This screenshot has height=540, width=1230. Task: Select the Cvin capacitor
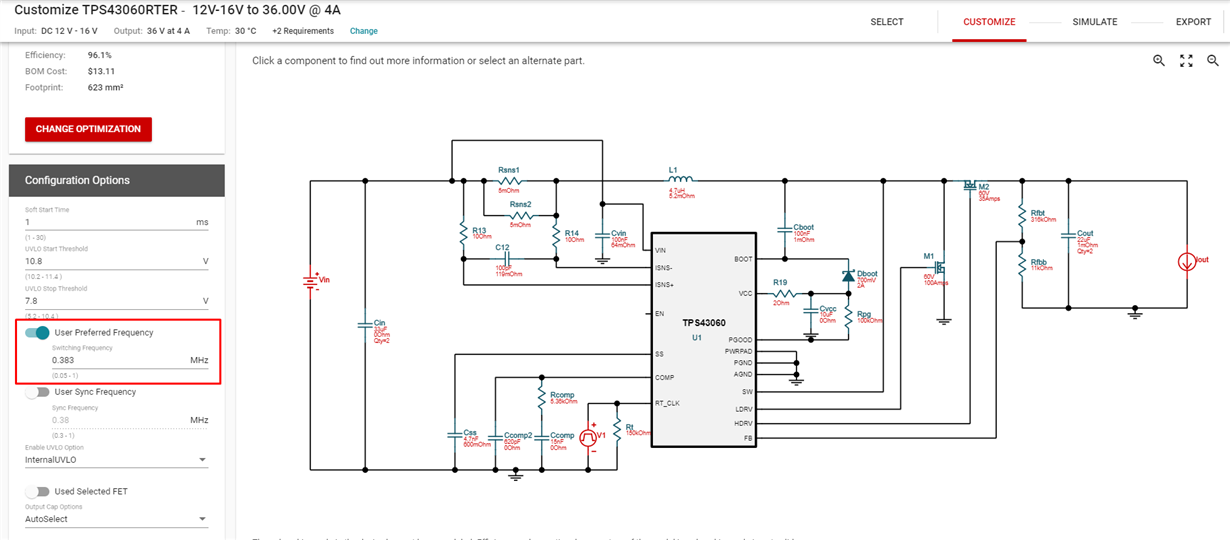click(x=603, y=235)
